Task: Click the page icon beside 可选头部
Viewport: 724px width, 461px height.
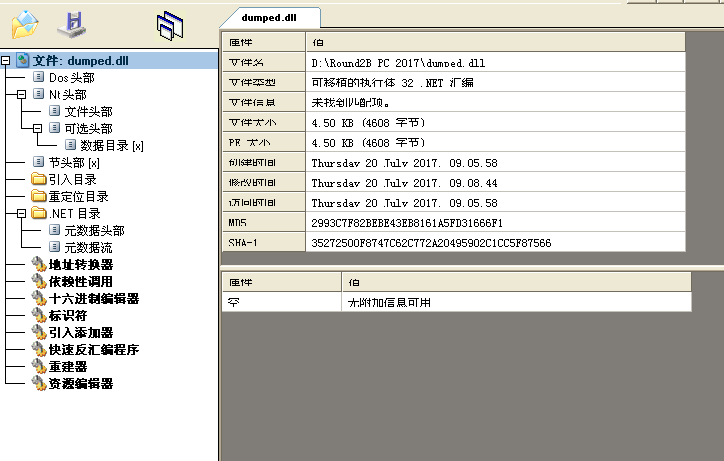Action: pos(54,128)
